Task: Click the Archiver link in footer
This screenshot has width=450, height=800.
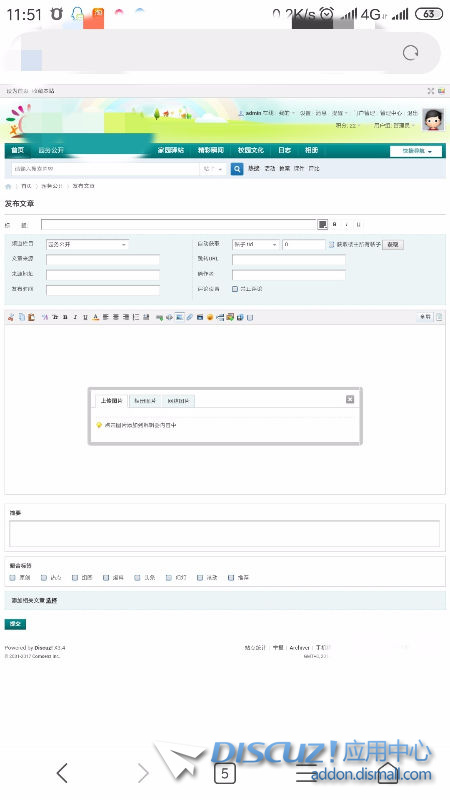Action: tap(299, 647)
